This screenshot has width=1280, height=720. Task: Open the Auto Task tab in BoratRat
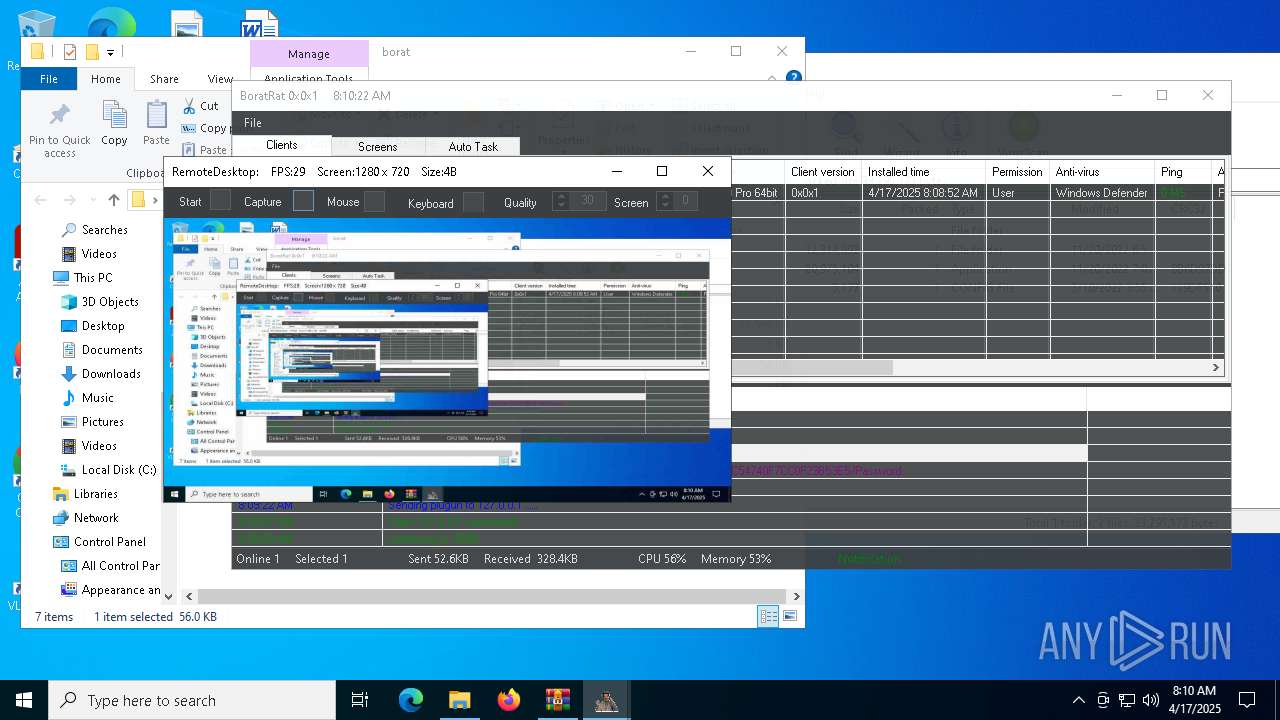pyautogui.click(x=473, y=146)
